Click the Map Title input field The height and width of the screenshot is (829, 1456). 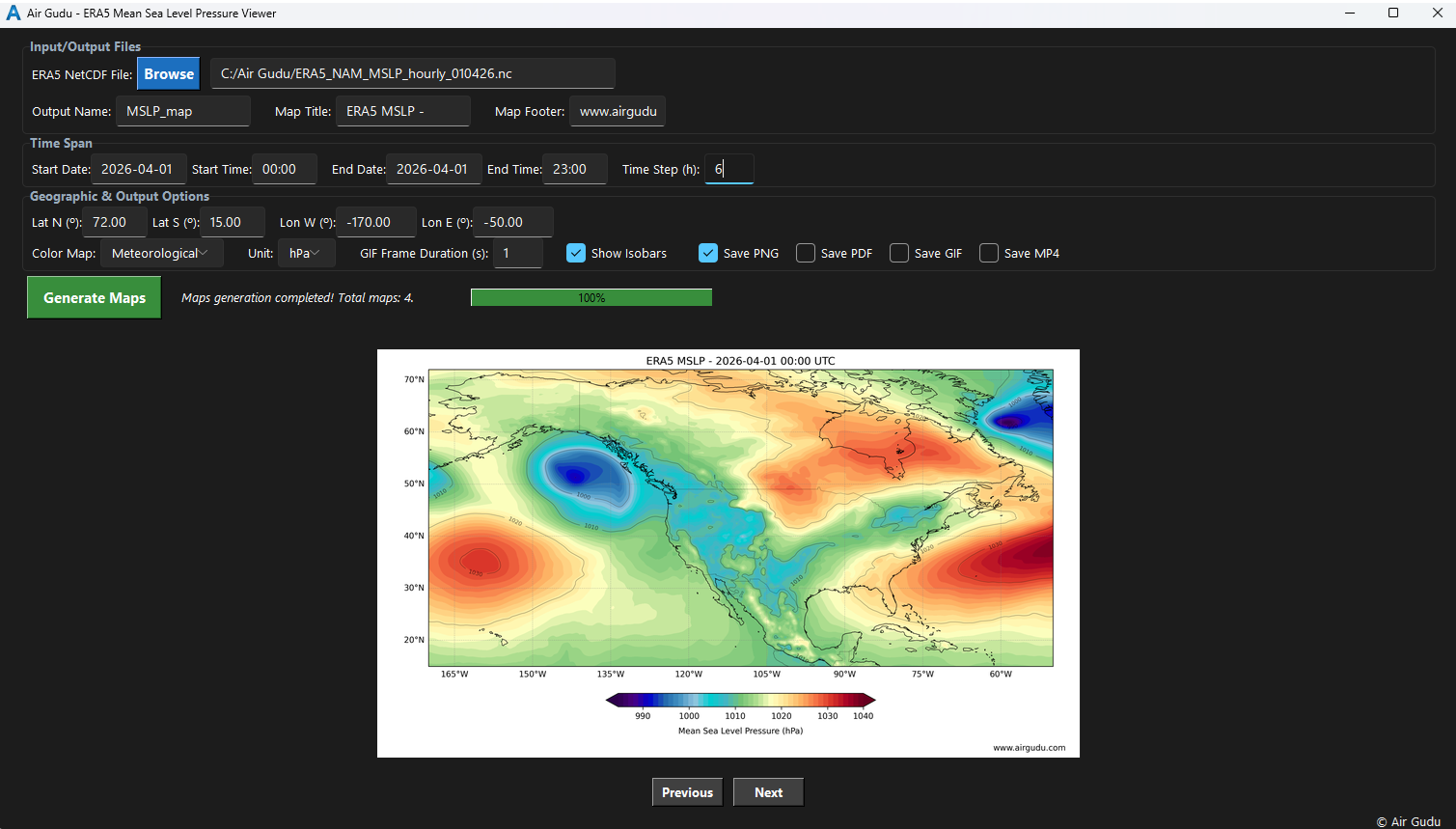point(403,111)
